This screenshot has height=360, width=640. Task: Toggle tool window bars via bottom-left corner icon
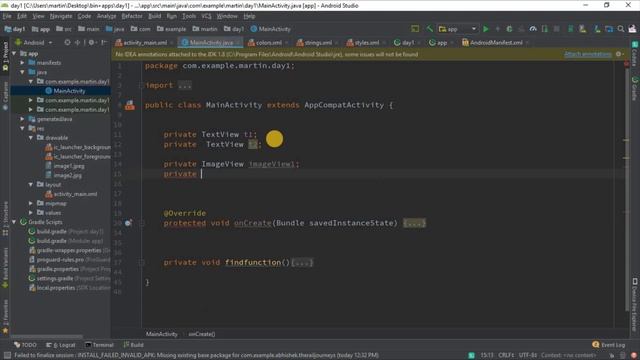[x=7, y=356]
